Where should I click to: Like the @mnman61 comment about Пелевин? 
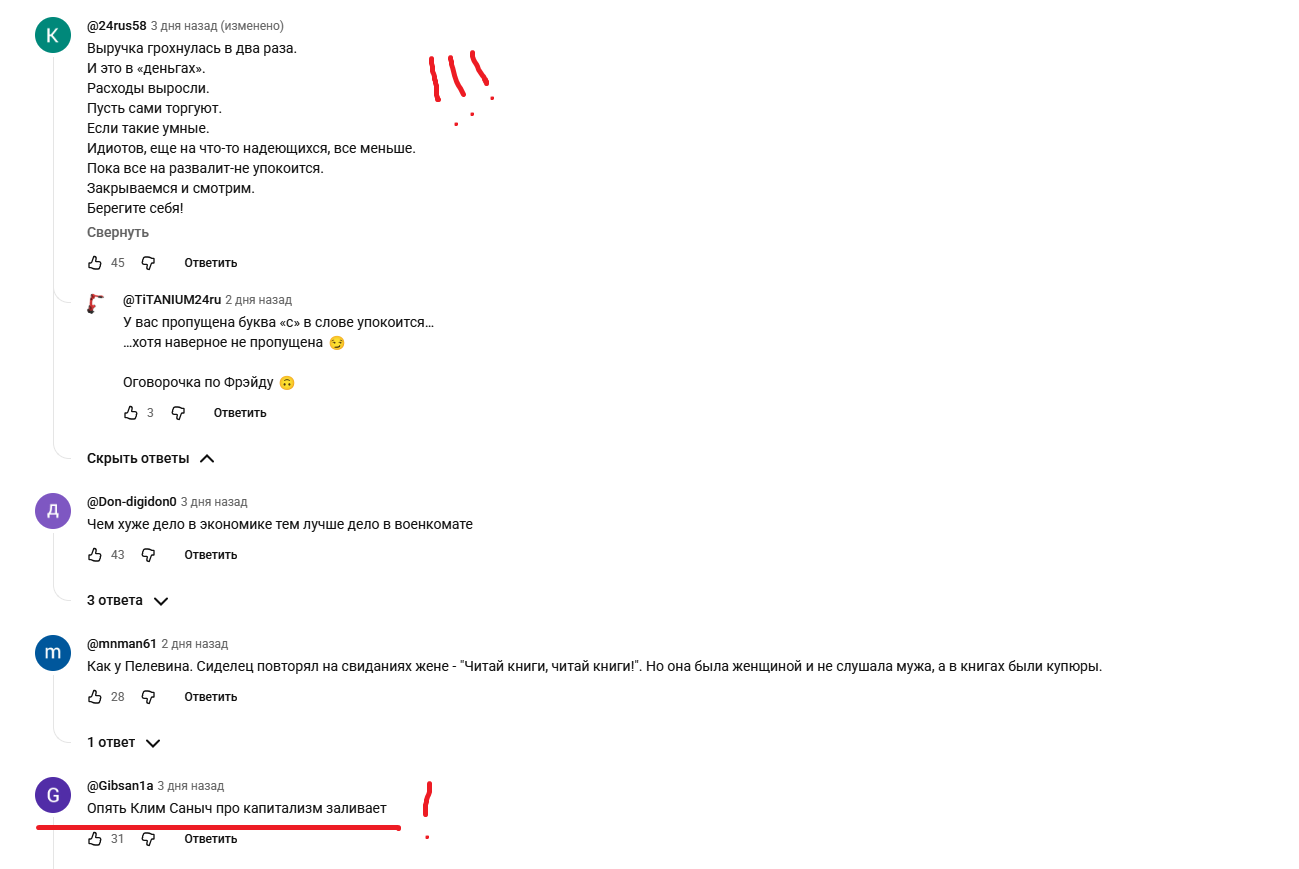point(95,697)
